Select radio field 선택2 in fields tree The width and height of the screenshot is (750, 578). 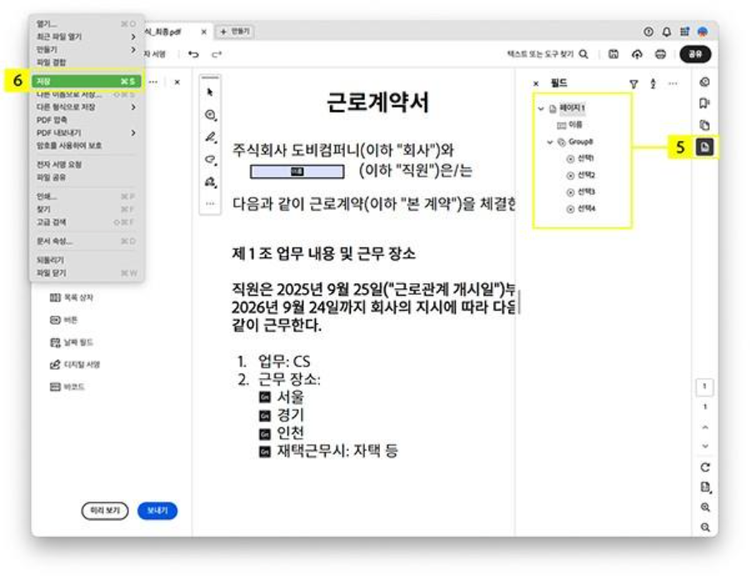coord(580,175)
